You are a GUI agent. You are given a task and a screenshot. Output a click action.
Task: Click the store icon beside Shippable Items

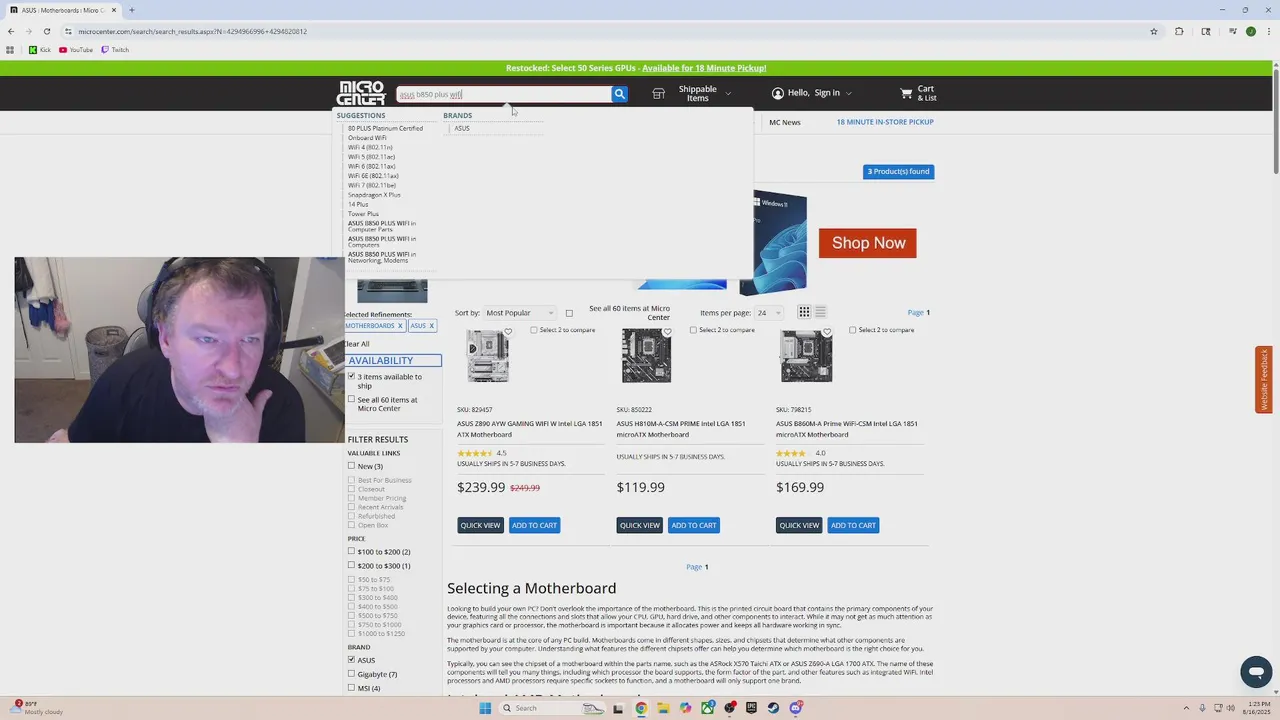click(x=658, y=93)
